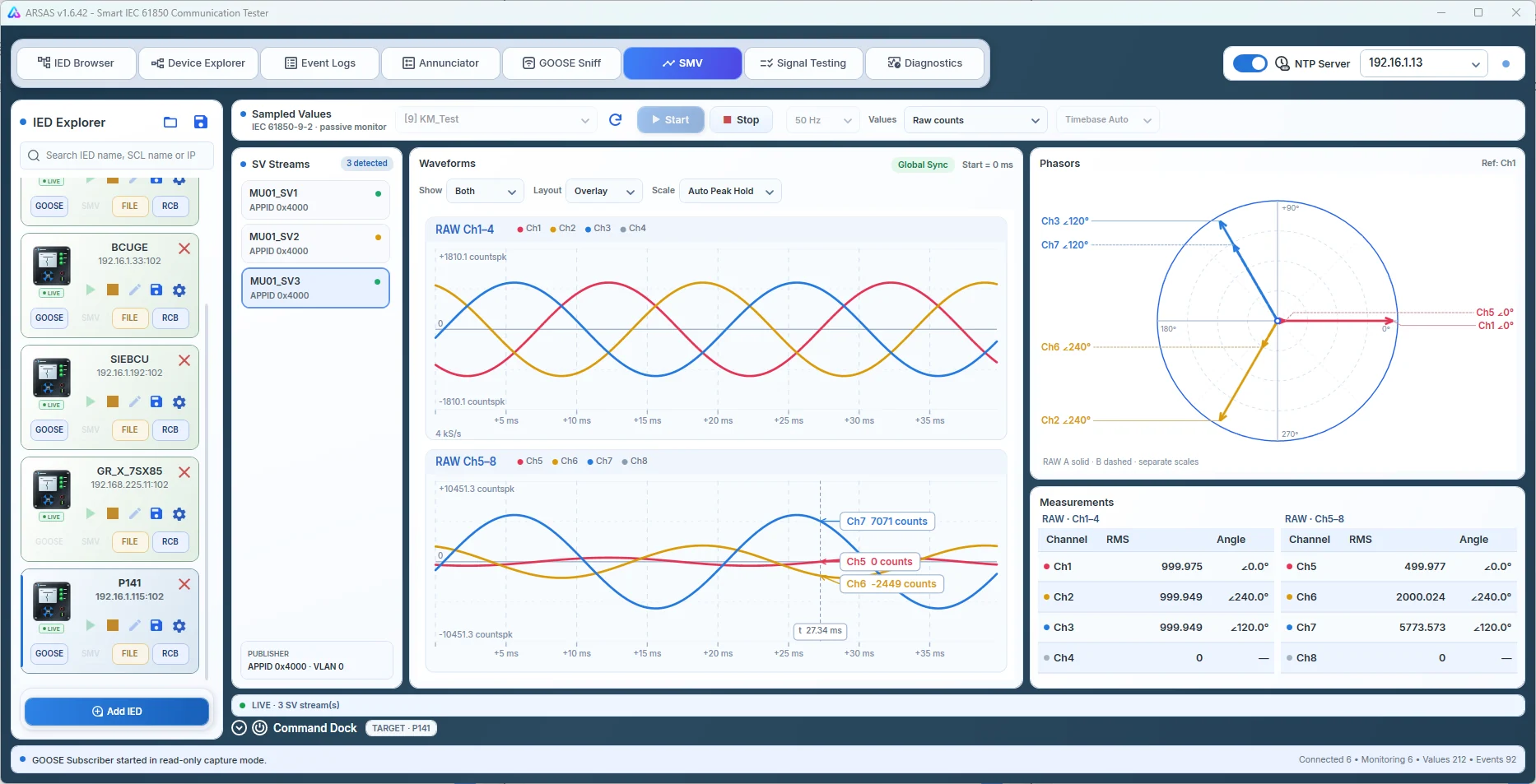
Task: Open the Signal Testing tab
Action: point(803,63)
